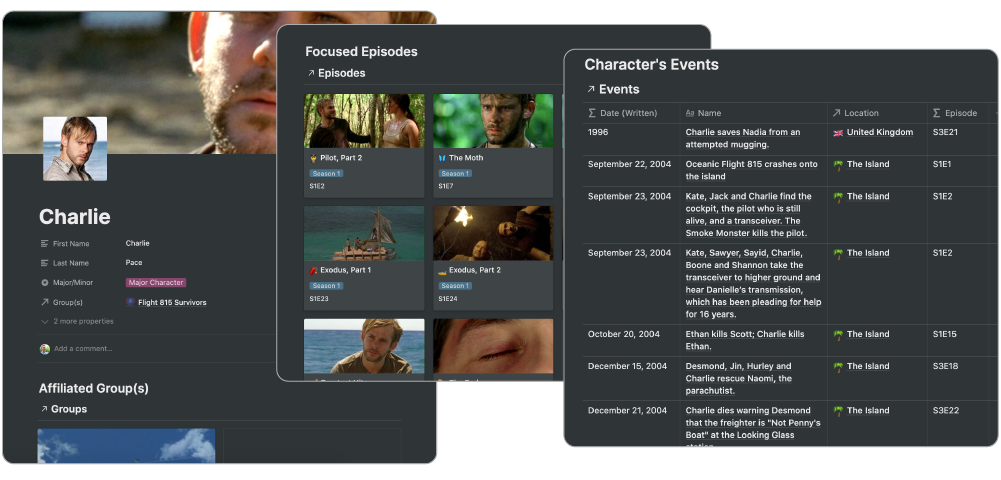Click the Group(s) relation arrow icon

click(x=45, y=303)
